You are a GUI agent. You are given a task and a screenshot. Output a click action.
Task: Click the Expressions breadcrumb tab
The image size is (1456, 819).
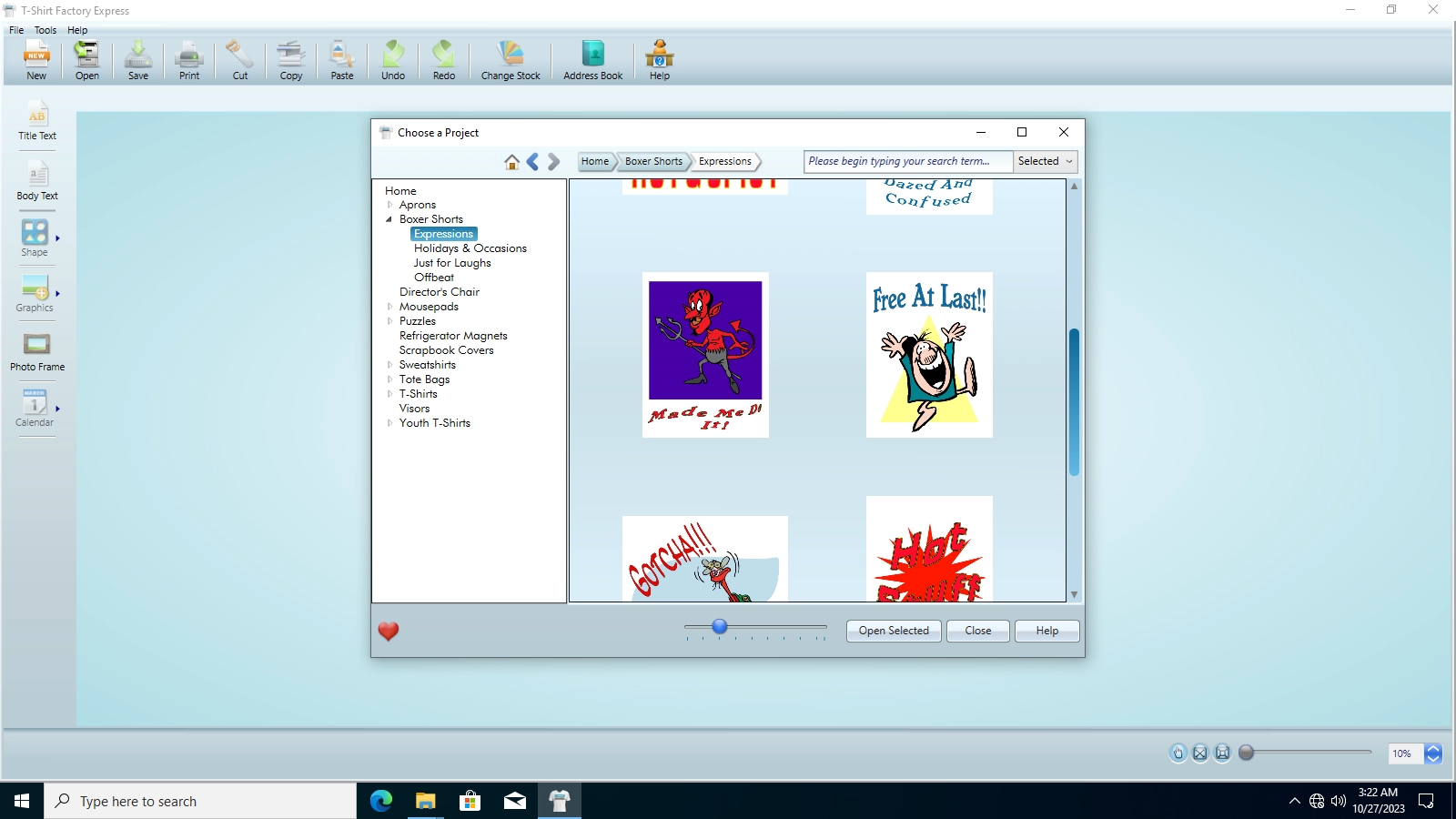(725, 161)
